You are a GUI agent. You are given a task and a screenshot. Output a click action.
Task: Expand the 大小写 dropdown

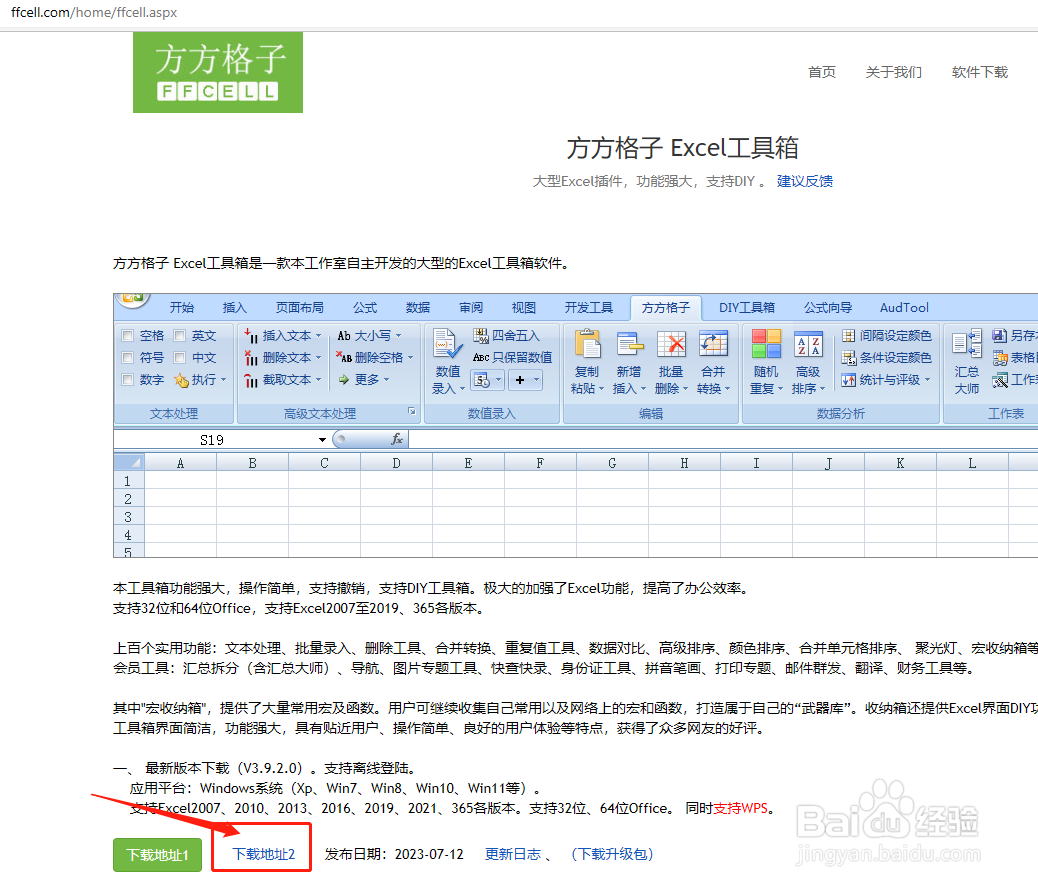(x=399, y=336)
